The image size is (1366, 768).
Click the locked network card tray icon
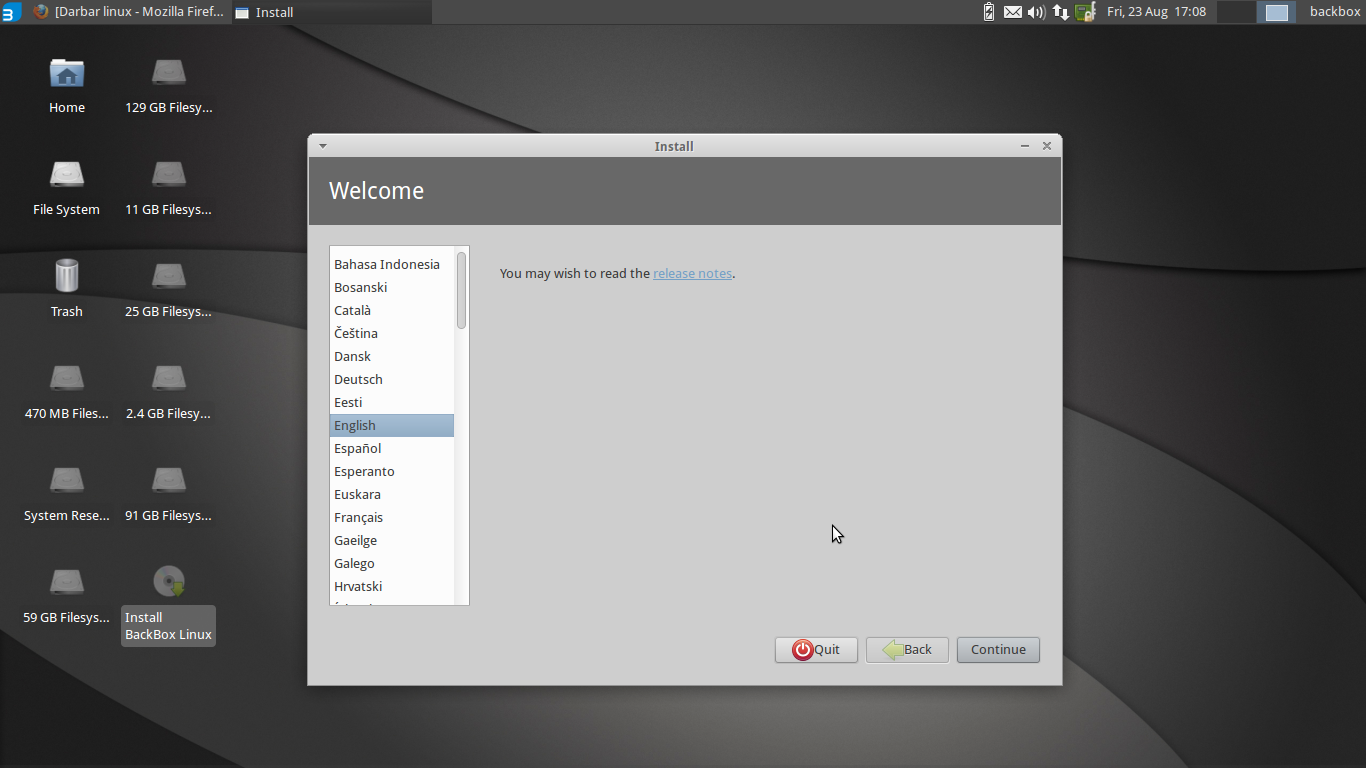pos(1085,12)
